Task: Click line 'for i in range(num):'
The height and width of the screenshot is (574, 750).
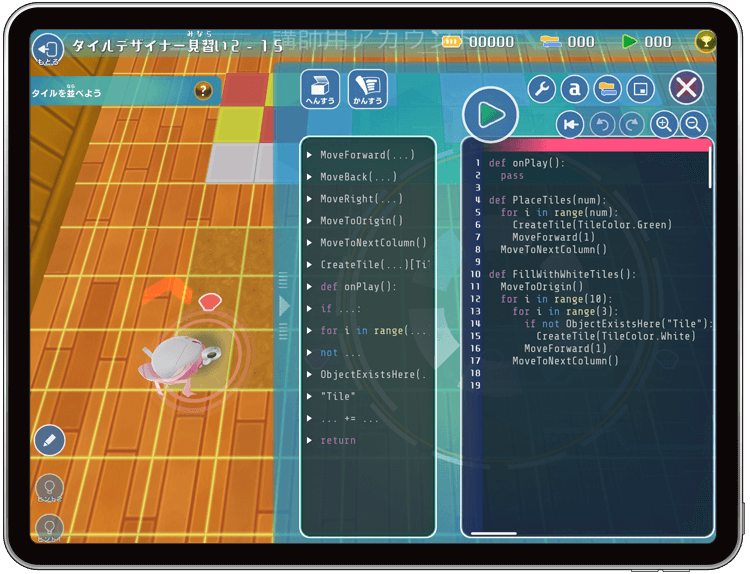Action: [x=559, y=212]
